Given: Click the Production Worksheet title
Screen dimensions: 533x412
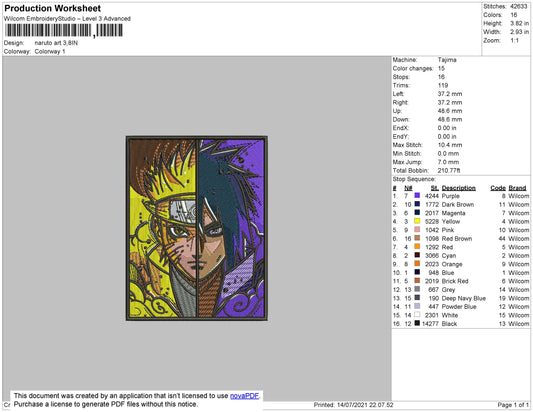Looking at the screenshot, I should [x=53, y=8].
